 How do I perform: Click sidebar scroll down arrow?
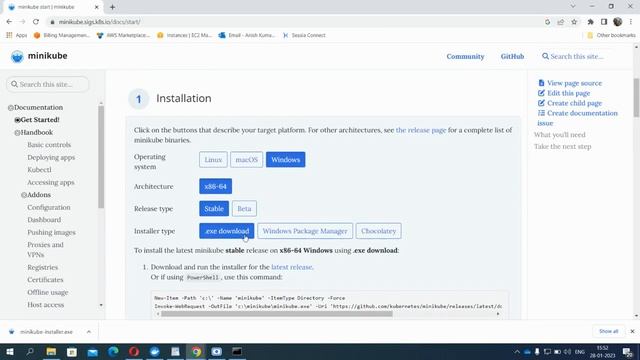[101, 305]
